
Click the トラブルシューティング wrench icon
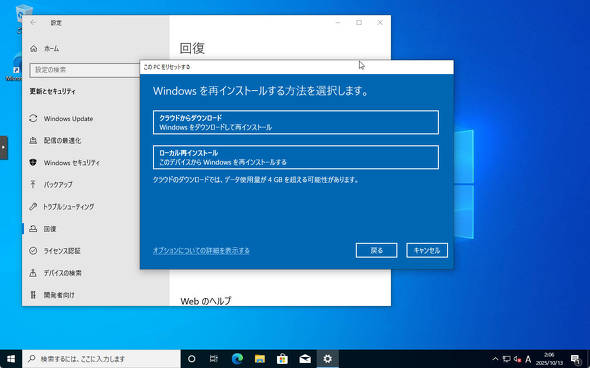[x=33, y=207]
